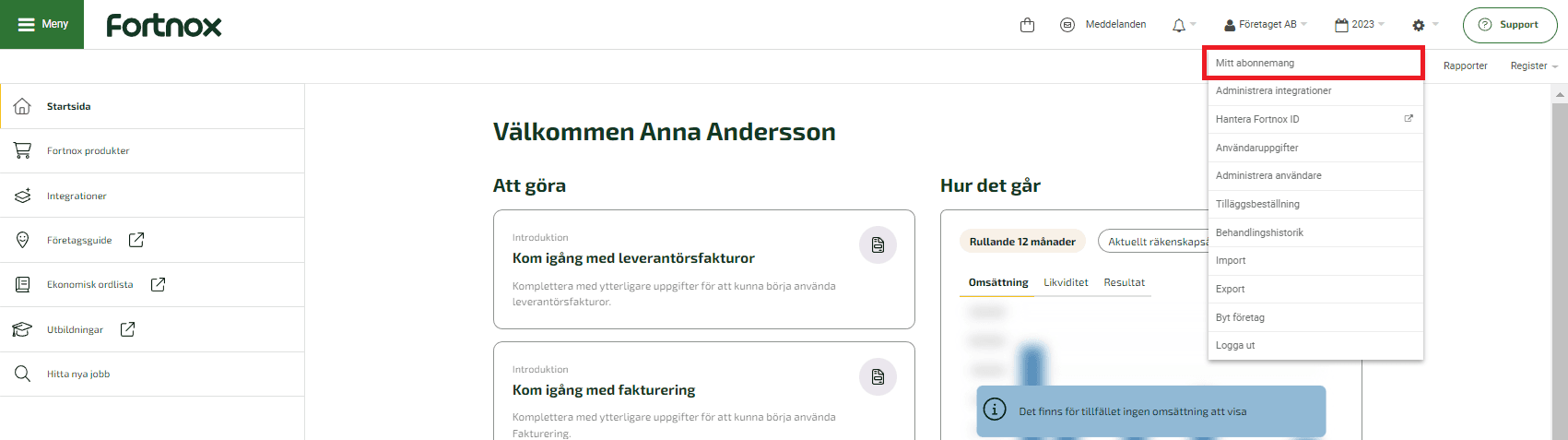The height and width of the screenshot is (440, 1568).
Task: Switch to the Resultat tab
Action: pos(1124,283)
